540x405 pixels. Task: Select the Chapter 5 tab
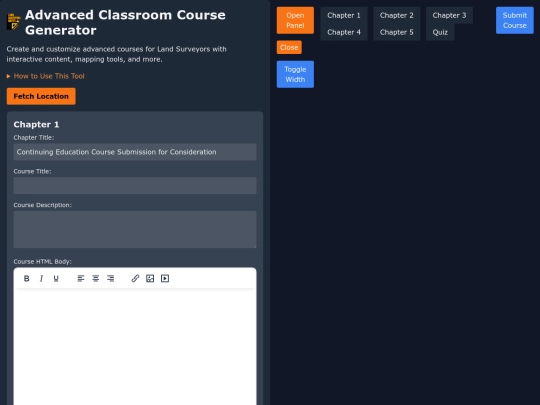(x=396, y=32)
